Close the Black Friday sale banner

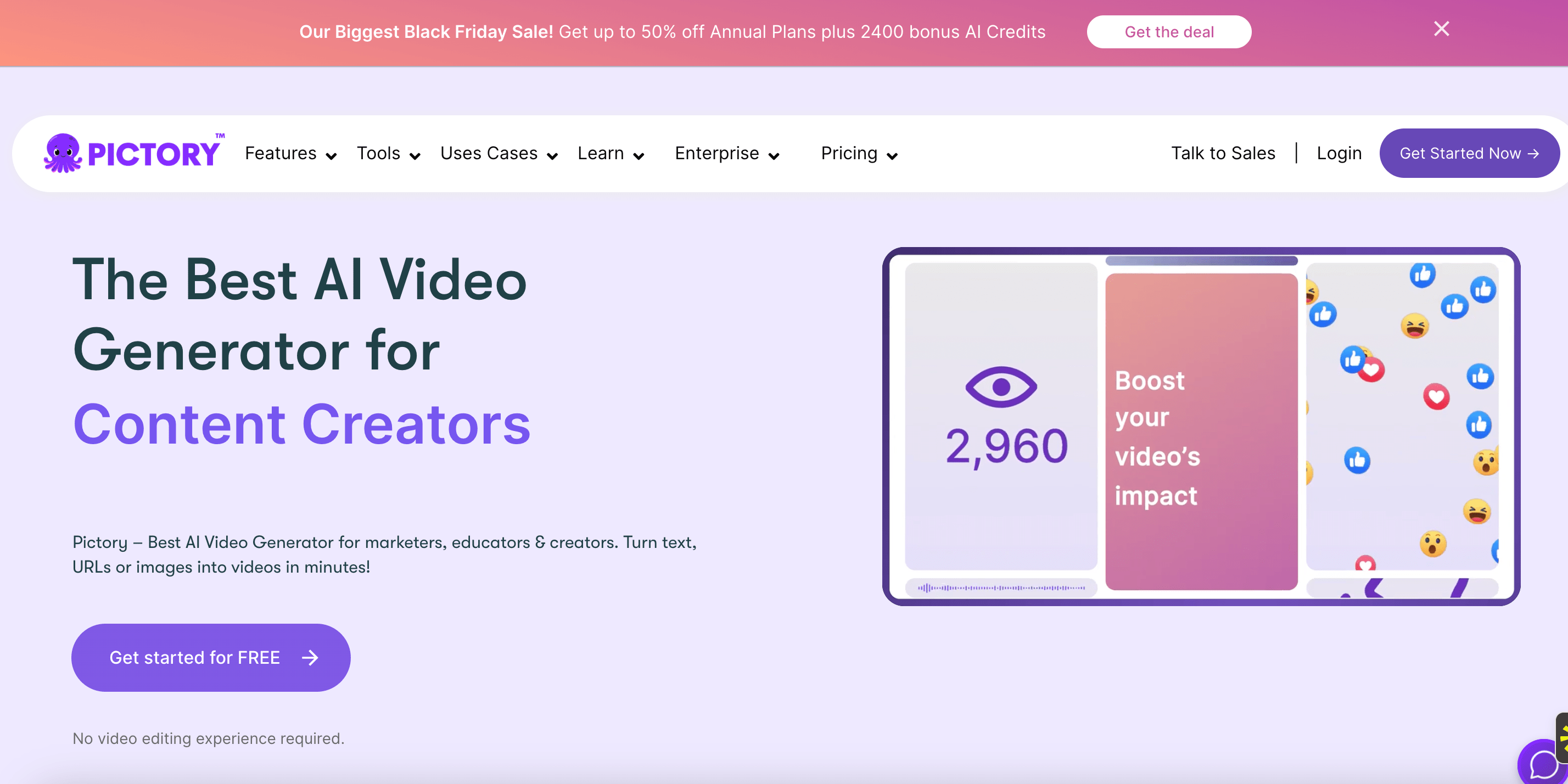click(1441, 29)
